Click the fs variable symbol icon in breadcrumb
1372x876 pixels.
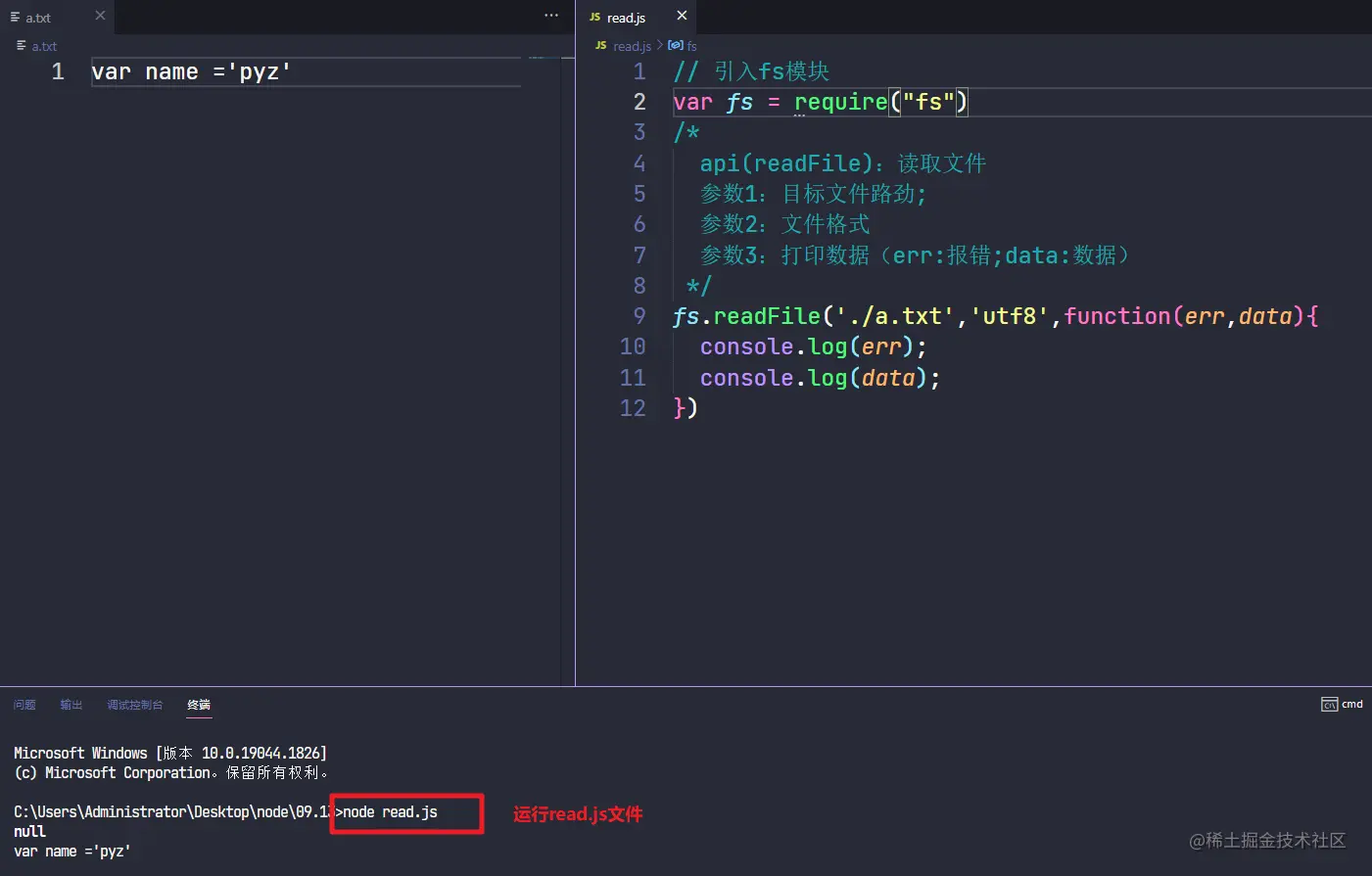pyautogui.click(x=676, y=46)
